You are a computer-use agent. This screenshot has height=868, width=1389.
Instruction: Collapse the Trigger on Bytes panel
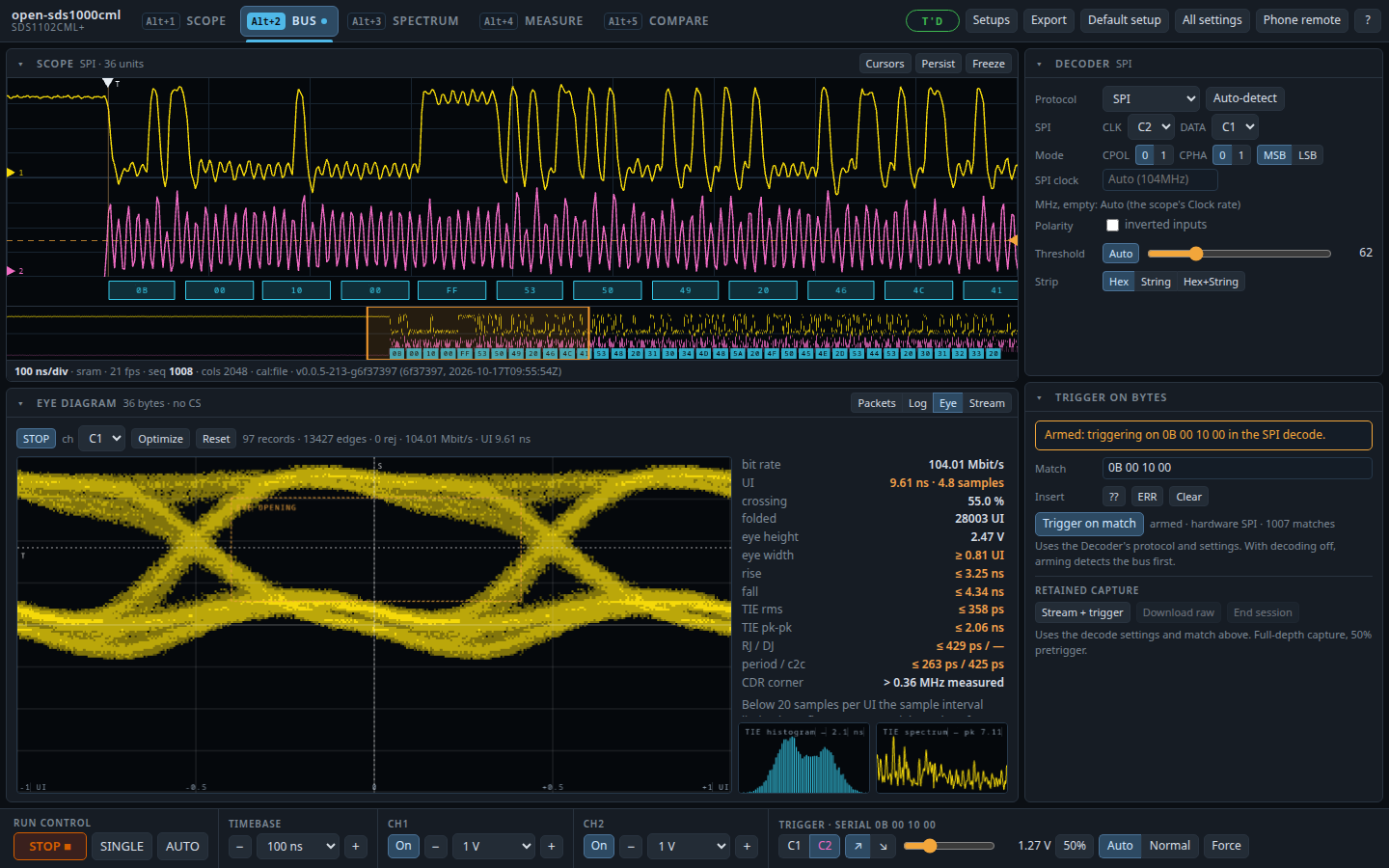coord(1039,397)
